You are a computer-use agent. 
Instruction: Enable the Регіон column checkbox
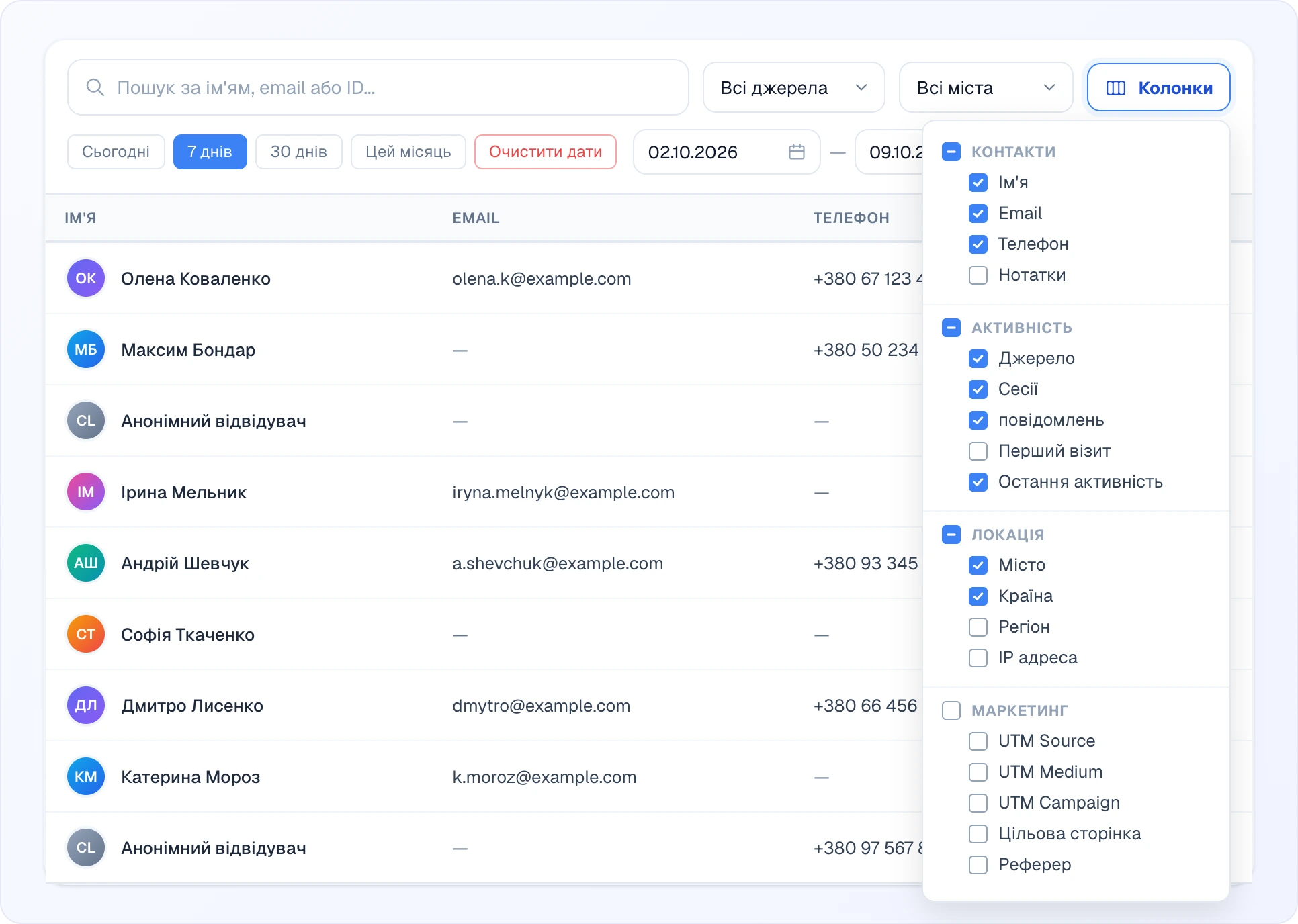(978, 627)
